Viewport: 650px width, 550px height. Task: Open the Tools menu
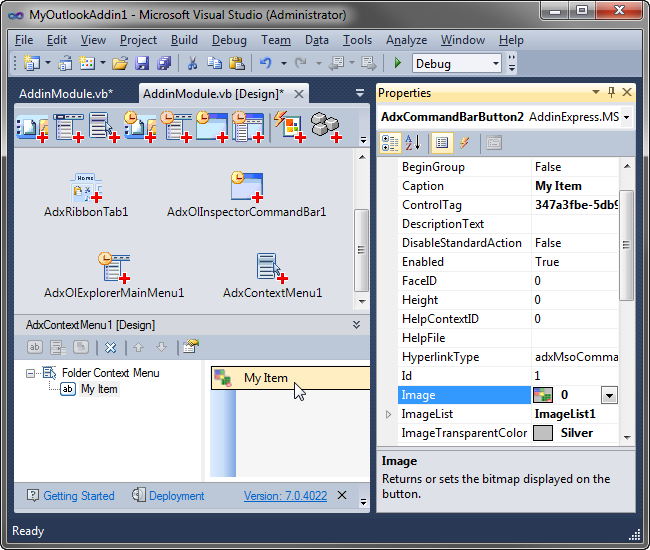pos(357,40)
